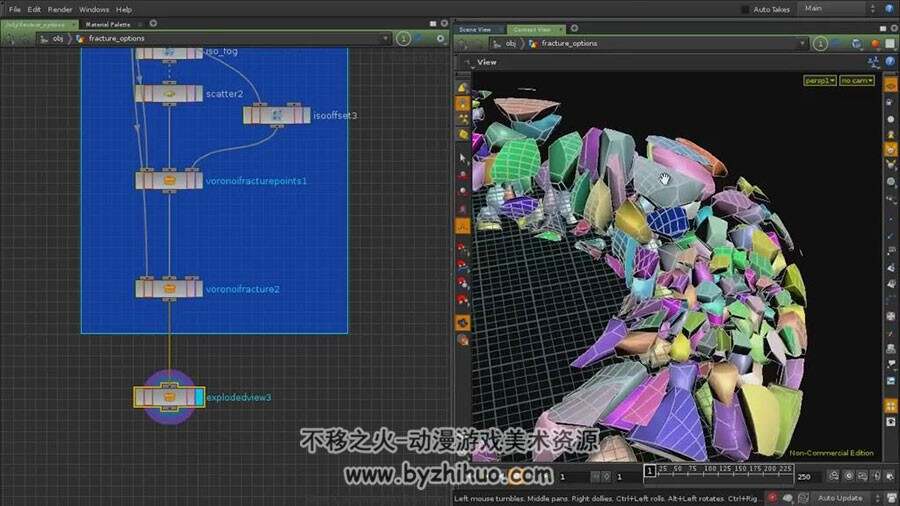Screen dimensions: 900x506
Task: Click the obj path segment in viewport pane
Action: pos(510,44)
